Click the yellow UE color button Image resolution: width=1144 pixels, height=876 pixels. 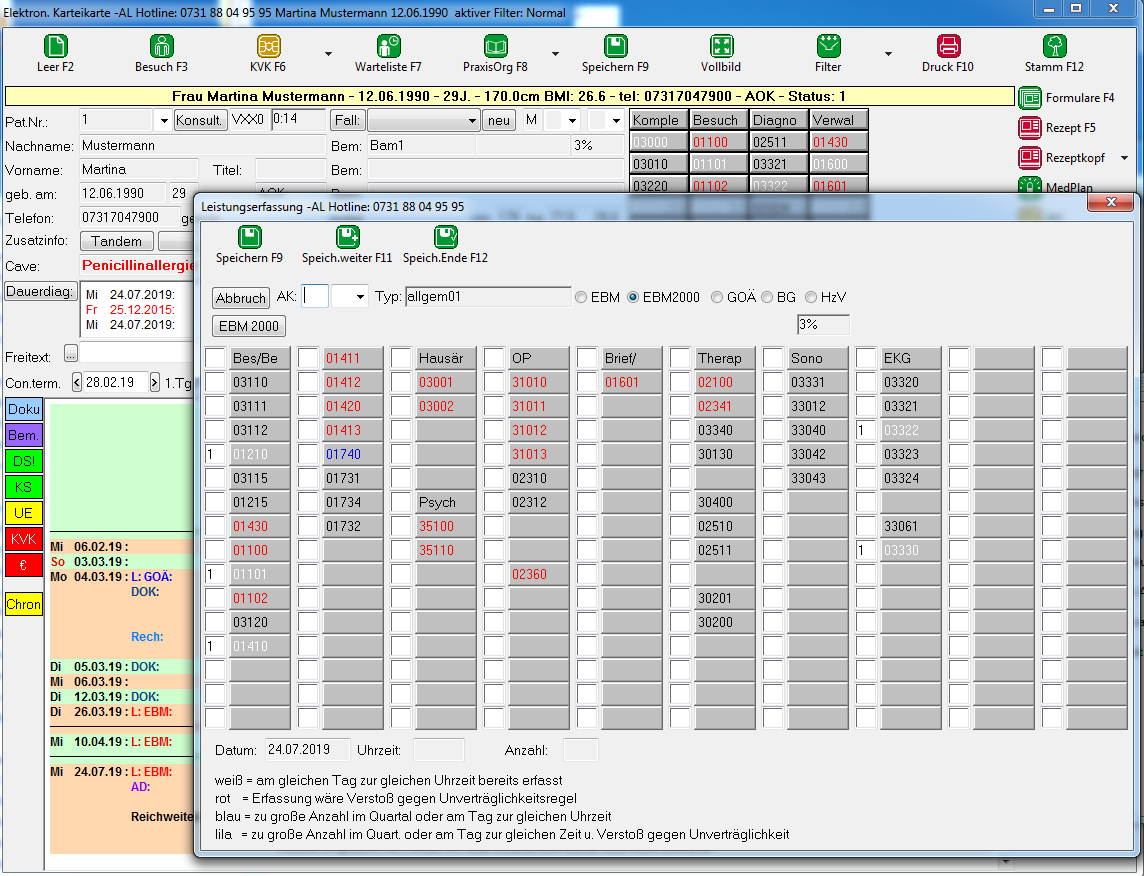coord(24,513)
